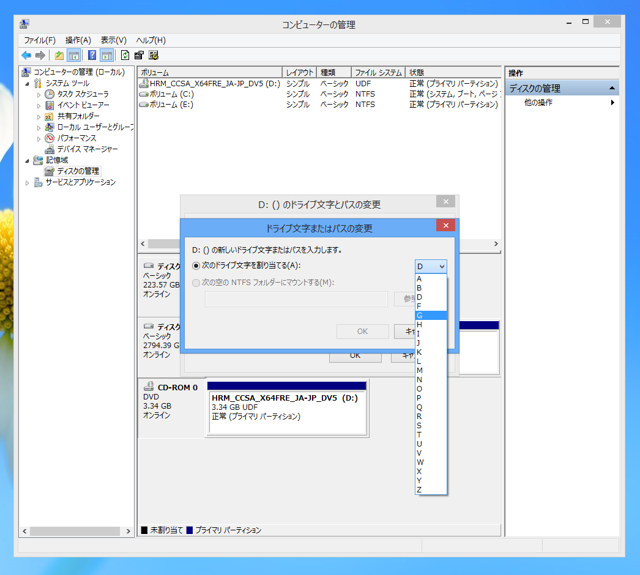
Task: Choose letter Z in the dropdown list
Action: [431, 490]
